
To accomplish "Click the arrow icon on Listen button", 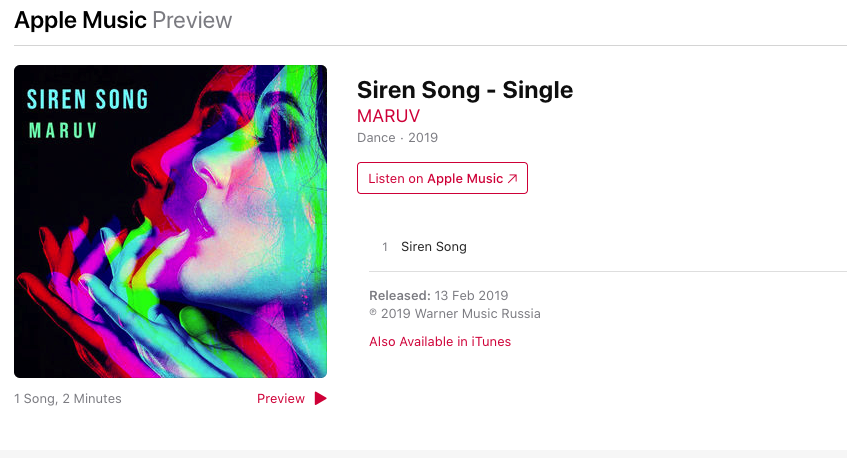I will point(513,179).
